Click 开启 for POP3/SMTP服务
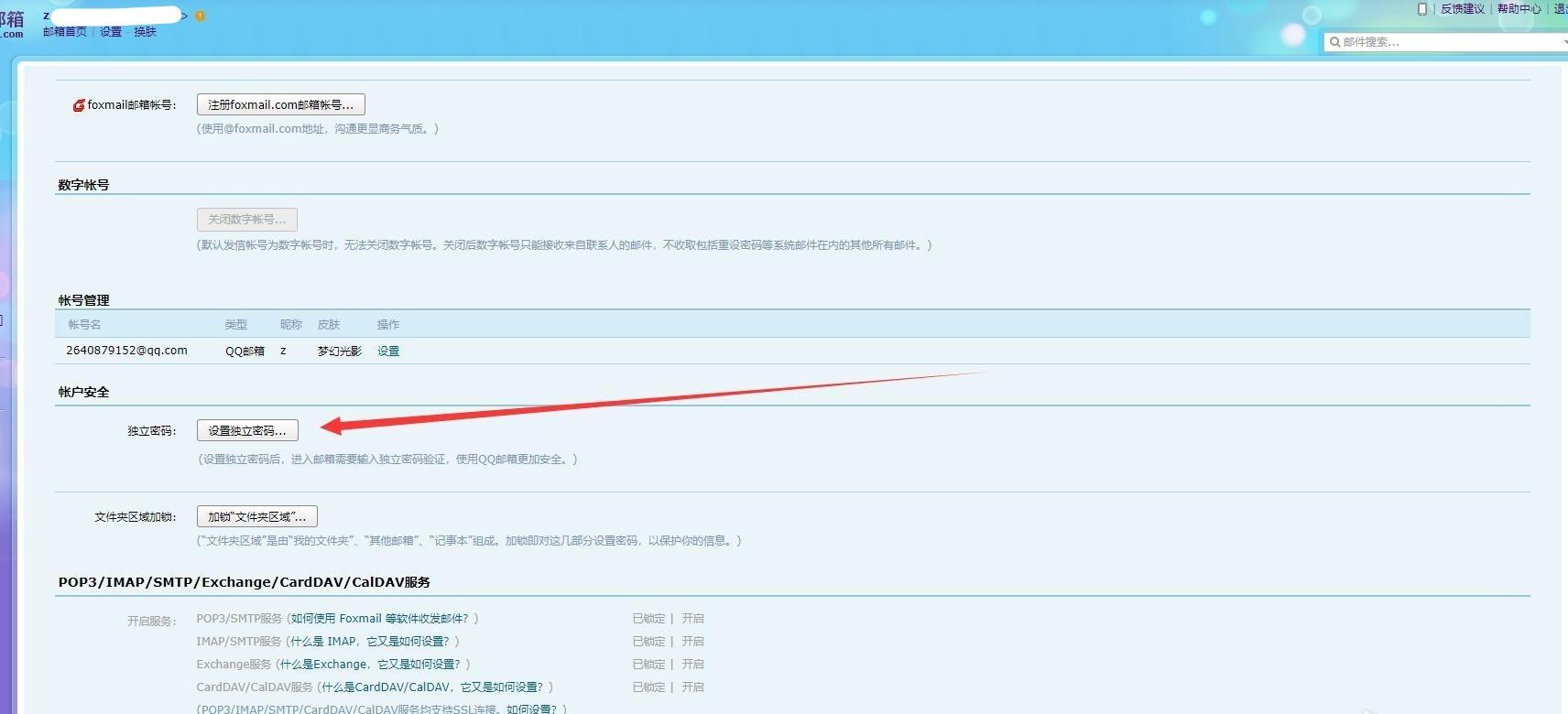1568x714 pixels. [692, 619]
